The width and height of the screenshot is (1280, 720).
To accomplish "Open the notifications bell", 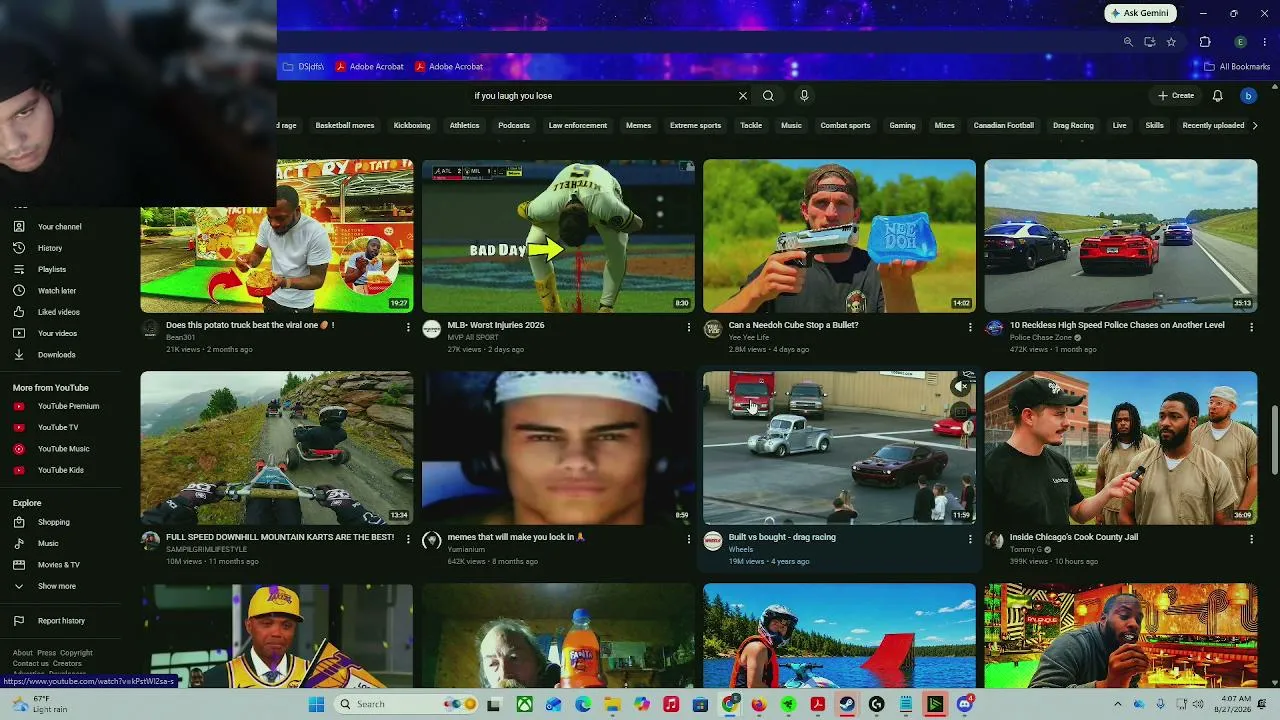I will [1217, 96].
